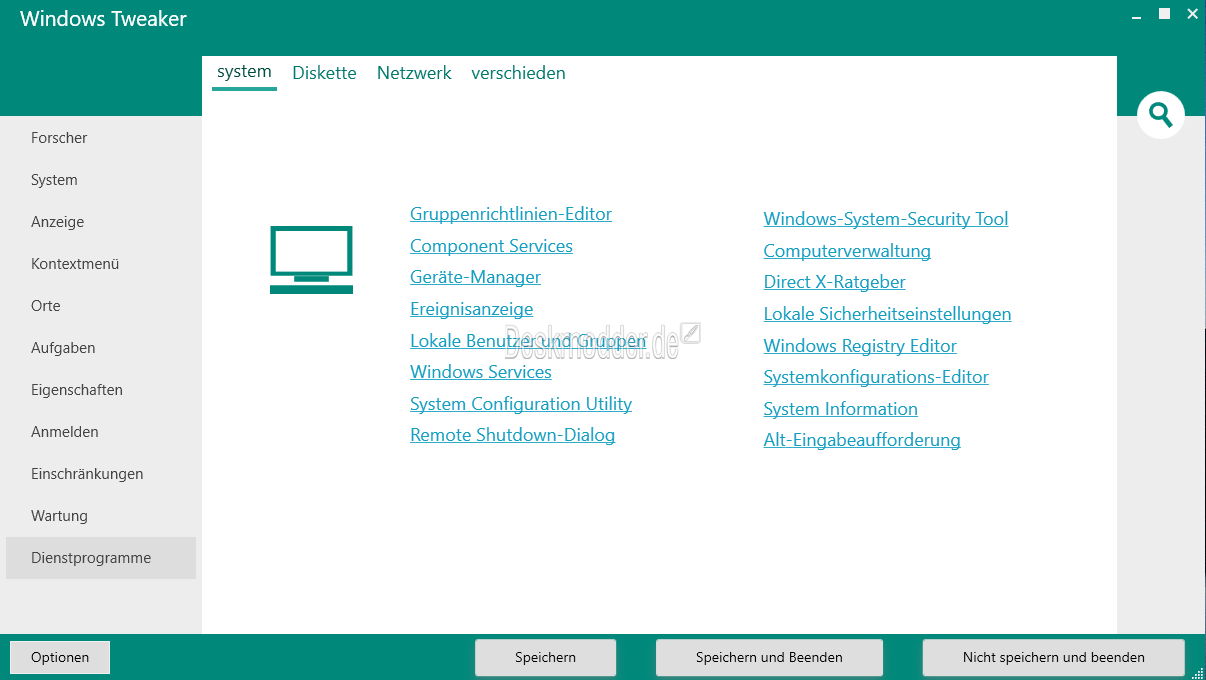Click Nicht speichern und beenden button

pyautogui.click(x=1053, y=657)
